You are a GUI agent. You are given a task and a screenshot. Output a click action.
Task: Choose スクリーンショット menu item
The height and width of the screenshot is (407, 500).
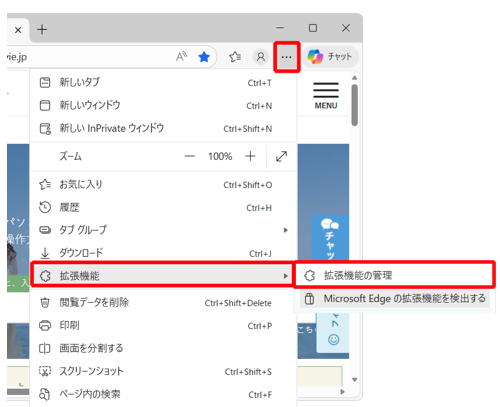click(x=163, y=371)
